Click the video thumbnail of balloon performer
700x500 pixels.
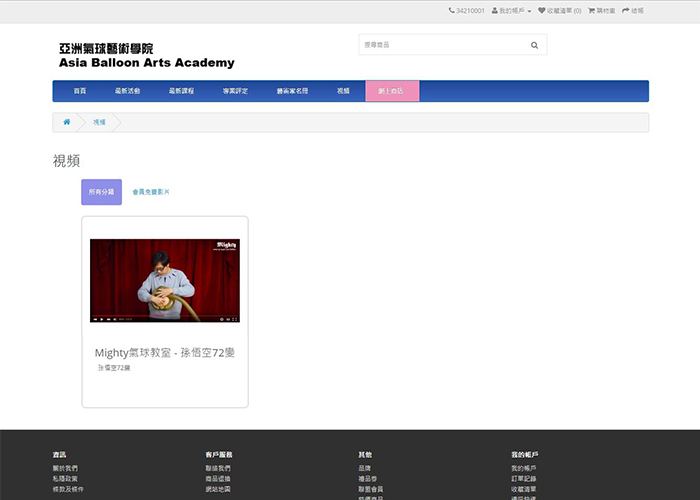[165, 280]
